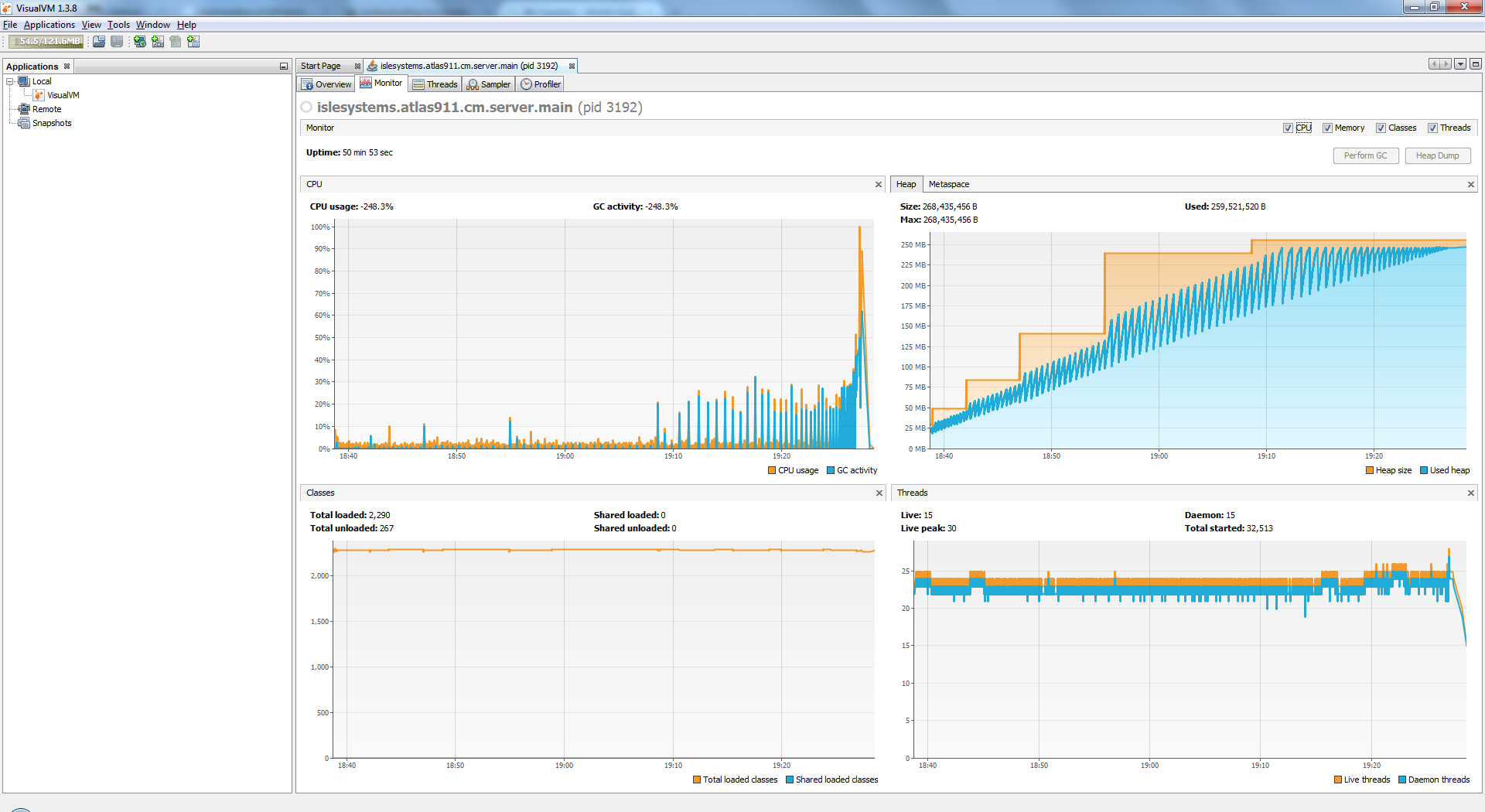Click the Total loaded classes legend swatch

[697, 780]
